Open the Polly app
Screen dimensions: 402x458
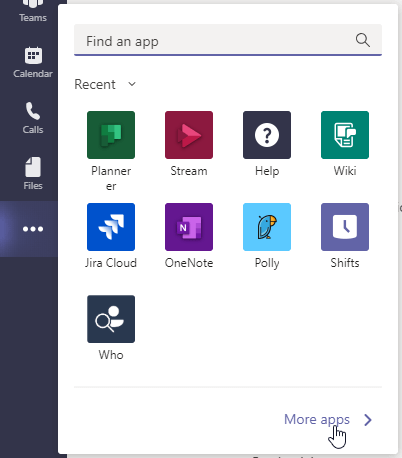coord(267,227)
